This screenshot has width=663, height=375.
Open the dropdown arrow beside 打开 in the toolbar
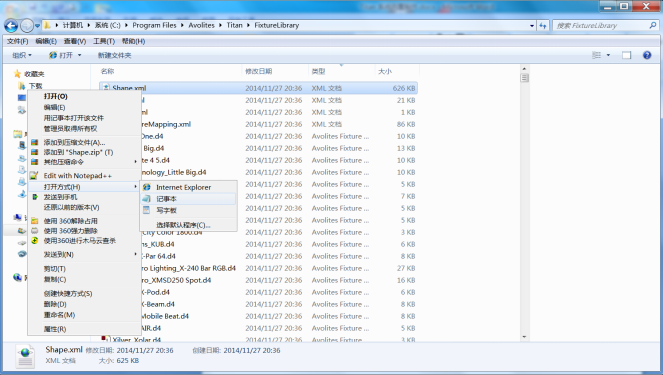tap(79, 55)
